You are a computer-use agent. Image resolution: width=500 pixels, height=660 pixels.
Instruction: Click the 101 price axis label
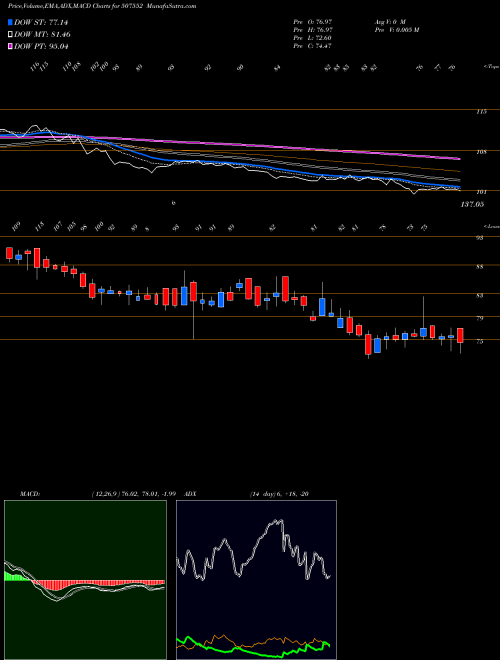tap(481, 192)
